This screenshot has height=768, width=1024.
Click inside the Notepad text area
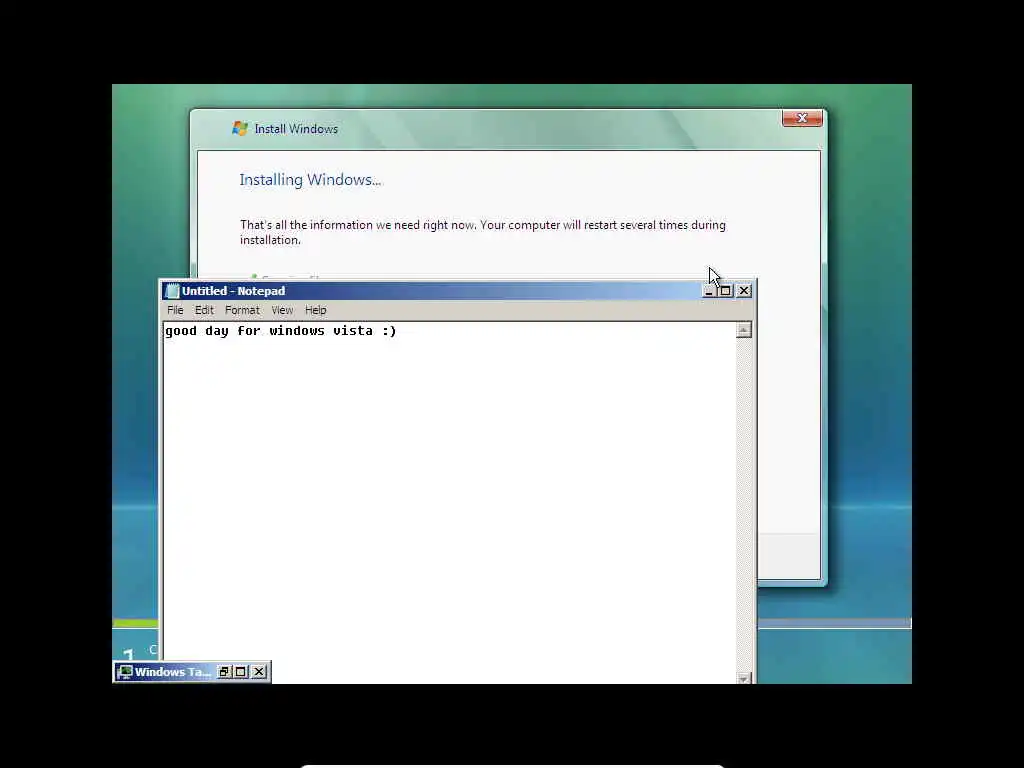[x=449, y=503]
